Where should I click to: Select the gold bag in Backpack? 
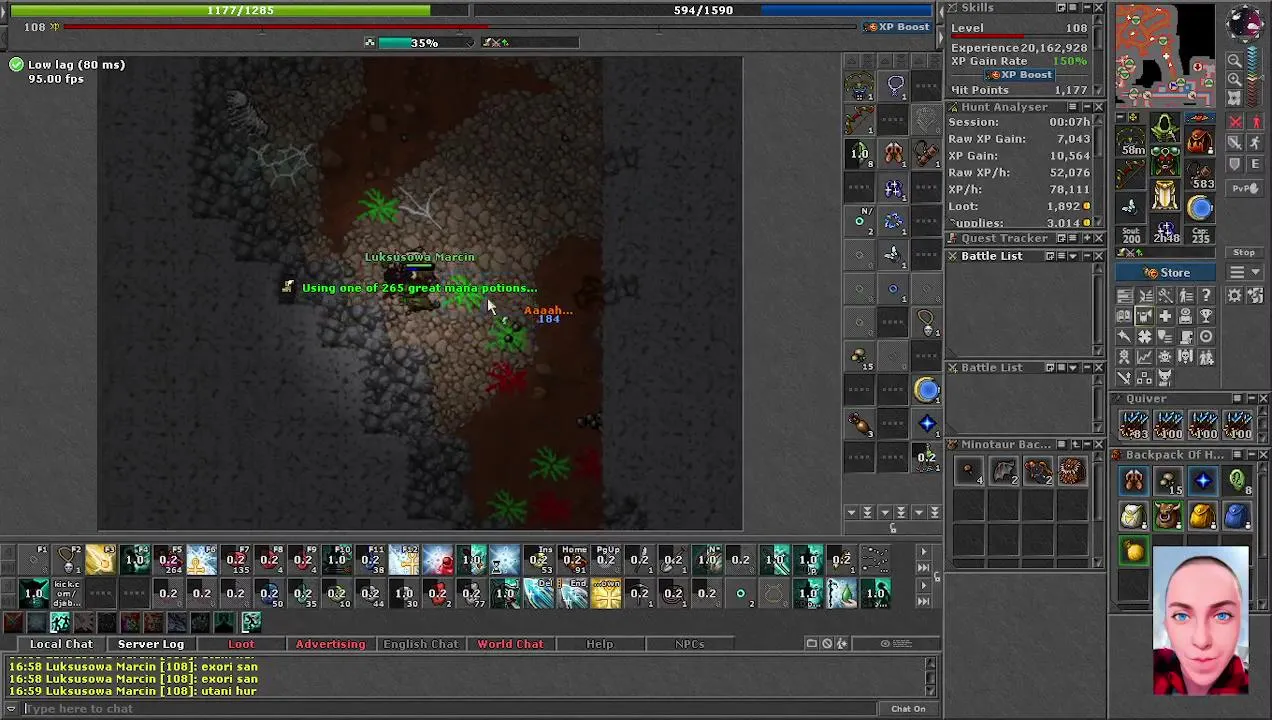click(x=1203, y=515)
